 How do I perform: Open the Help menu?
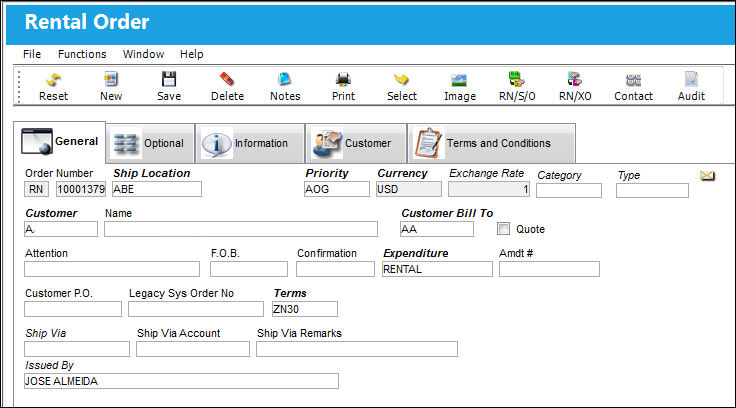click(x=192, y=54)
